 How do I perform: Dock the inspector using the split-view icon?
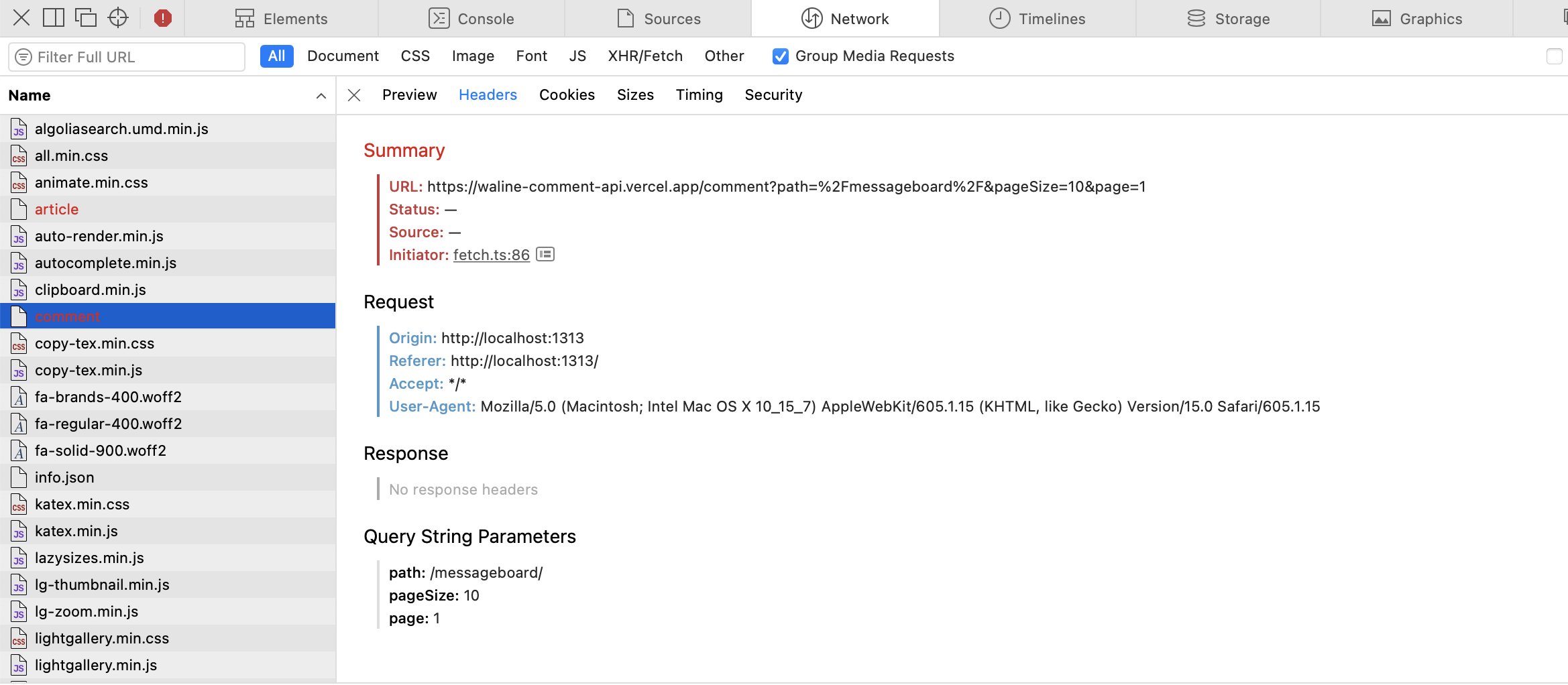click(x=53, y=18)
